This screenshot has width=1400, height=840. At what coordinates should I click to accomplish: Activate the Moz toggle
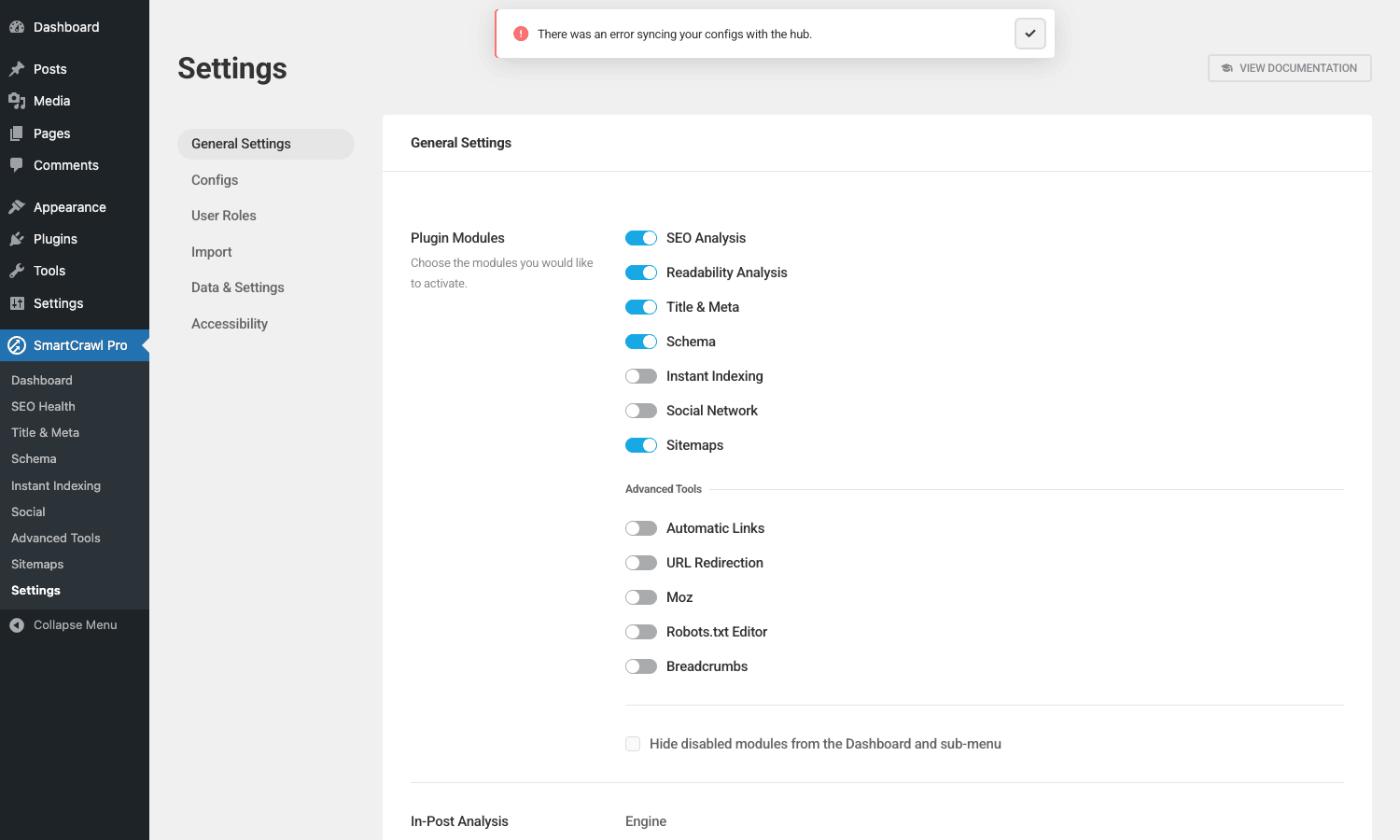click(x=641, y=597)
